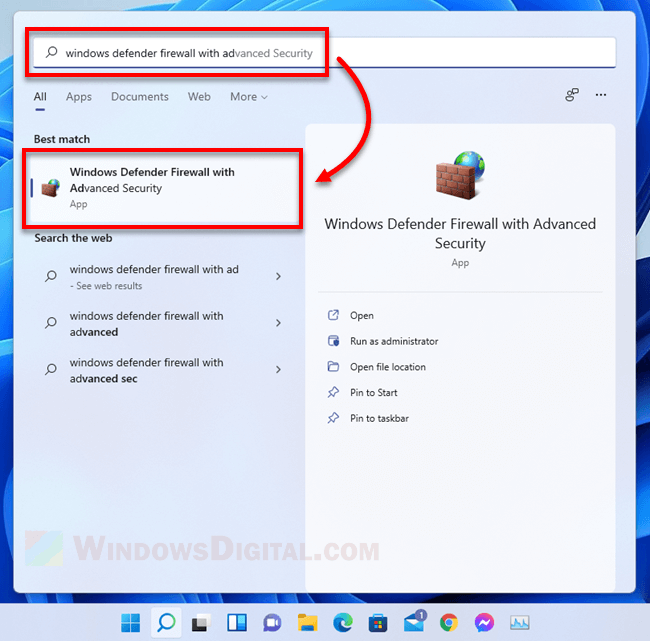
Task: Click the large firewall icon in preview pane
Action: [460, 175]
